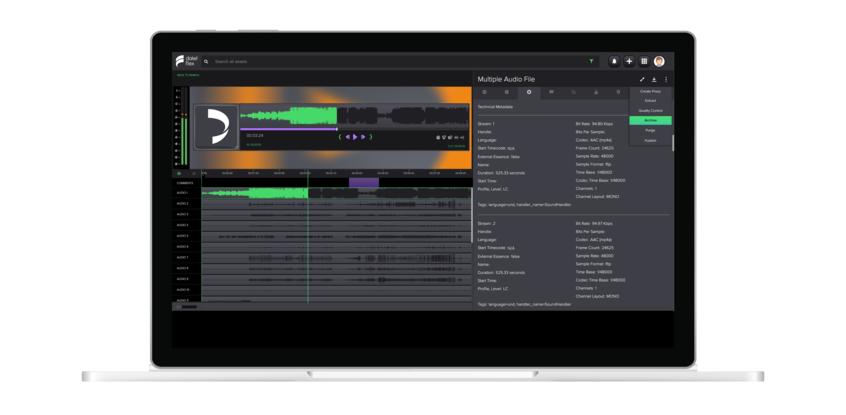Click the timeline horizontal zoom scrollbar
846x415 pixels.
coord(187,307)
